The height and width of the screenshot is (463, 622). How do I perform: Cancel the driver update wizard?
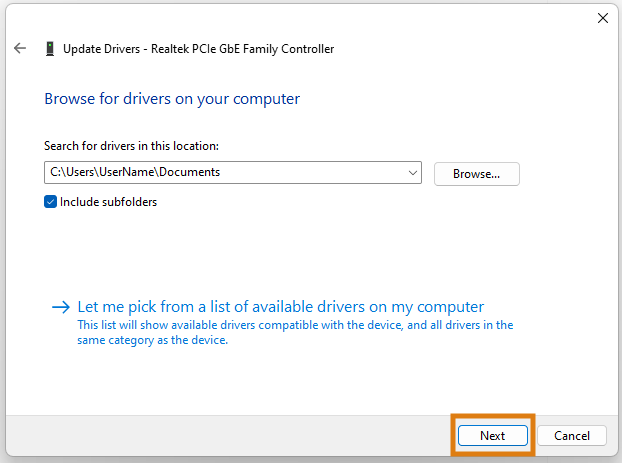572,436
